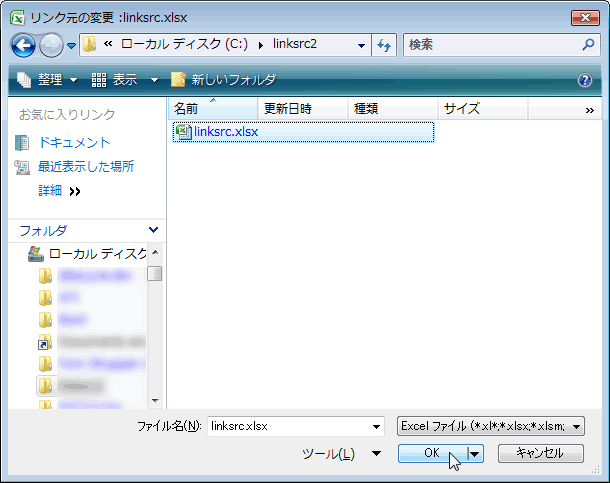Open the file name history dropdown
This screenshot has width=610, height=483.
pyautogui.click(x=376, y=426)
